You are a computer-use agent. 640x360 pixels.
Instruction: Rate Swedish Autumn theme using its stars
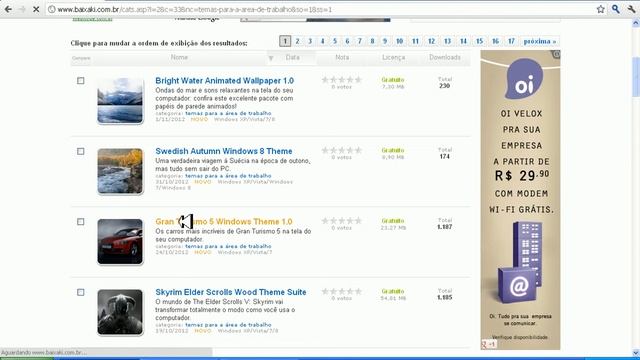[342, 150]
